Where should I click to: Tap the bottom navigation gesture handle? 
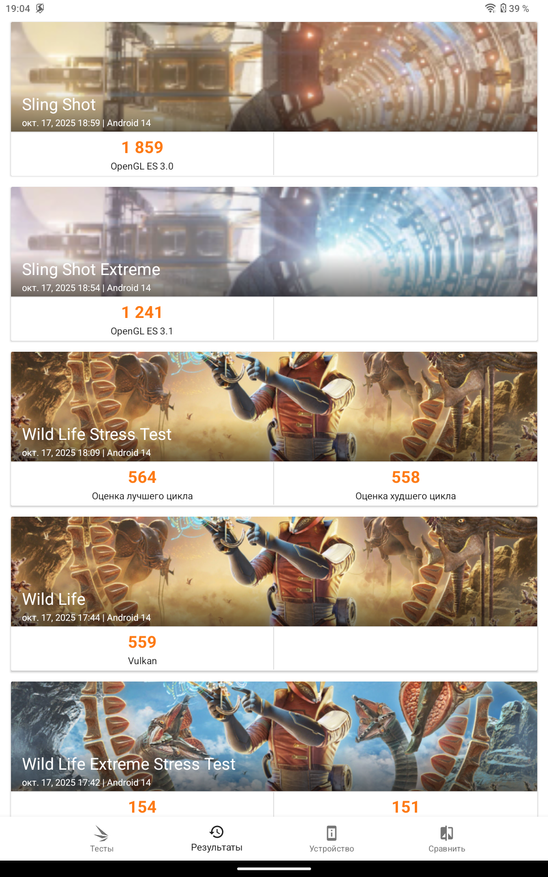click(274, 869)
